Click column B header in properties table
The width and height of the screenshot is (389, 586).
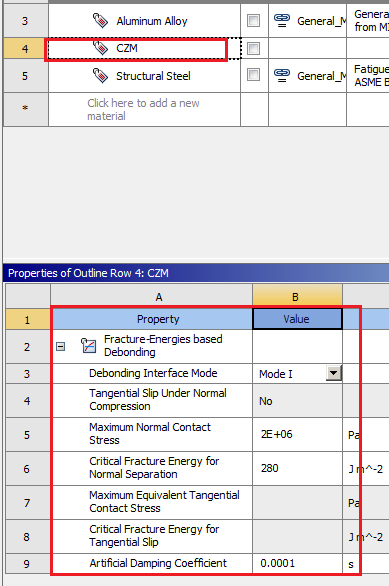297,297
